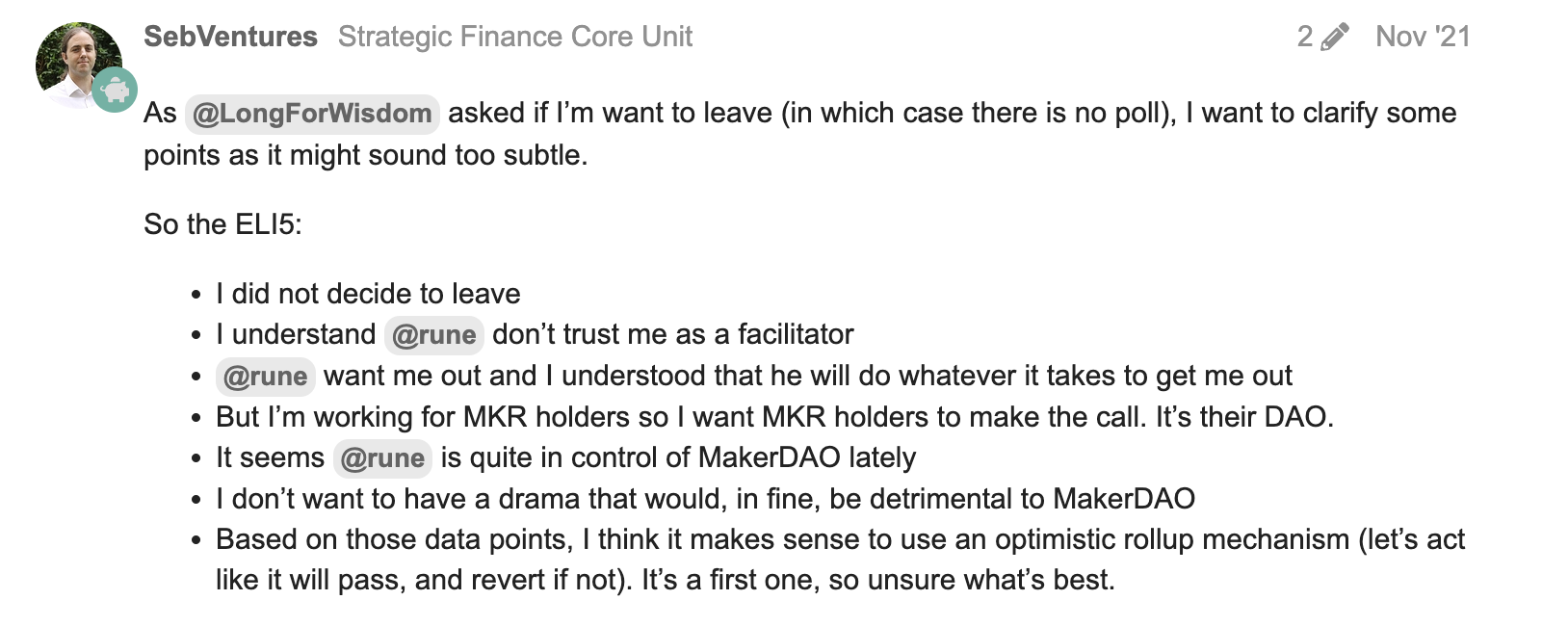Click the piggy bank flair badge on avatar
1568x626 pixels.
(115, 90)
